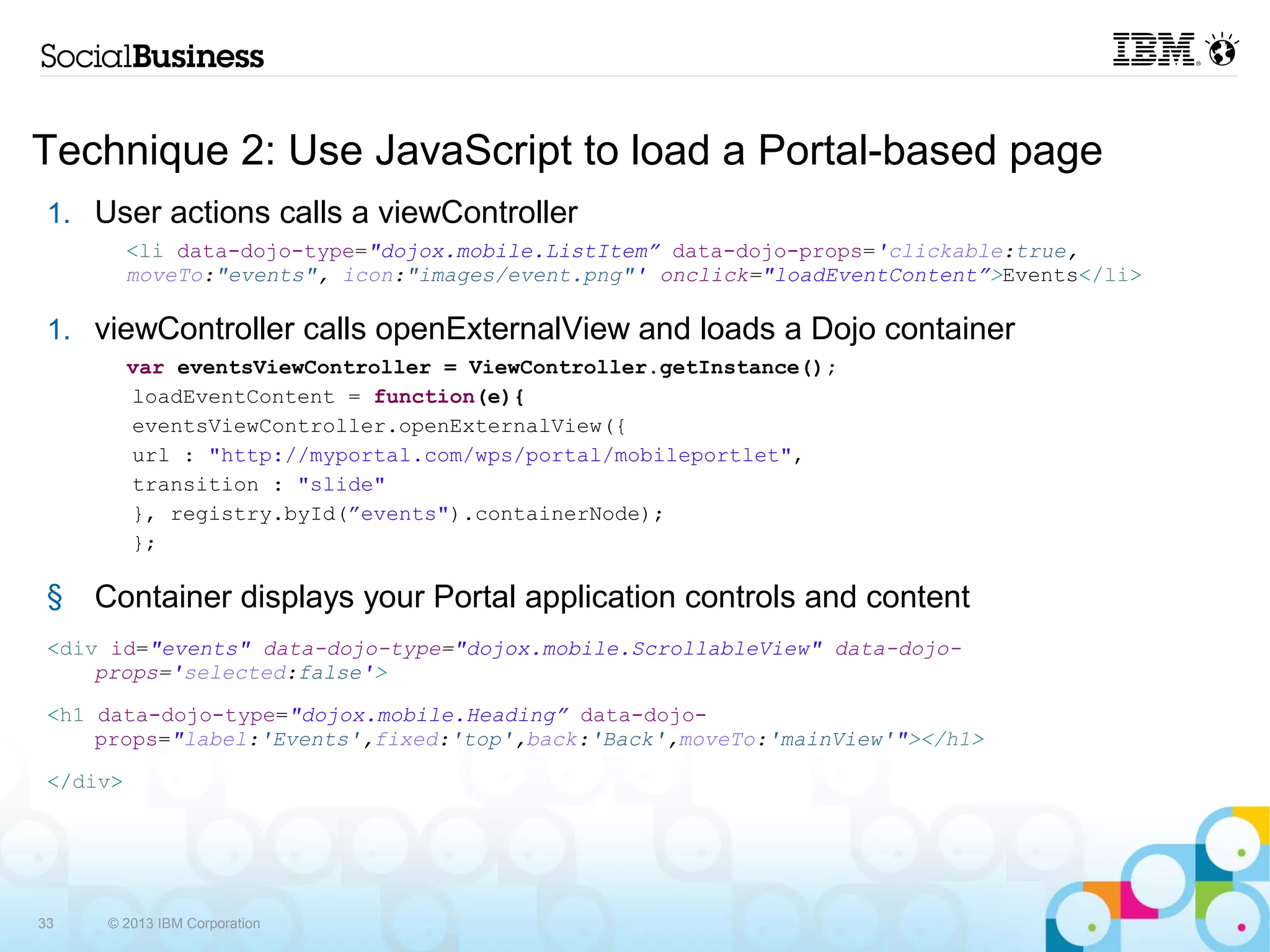This screenshot has height=952, width=1270.
Task: Click the SocialBusiness logo
Action: click(x=153, y=56)
